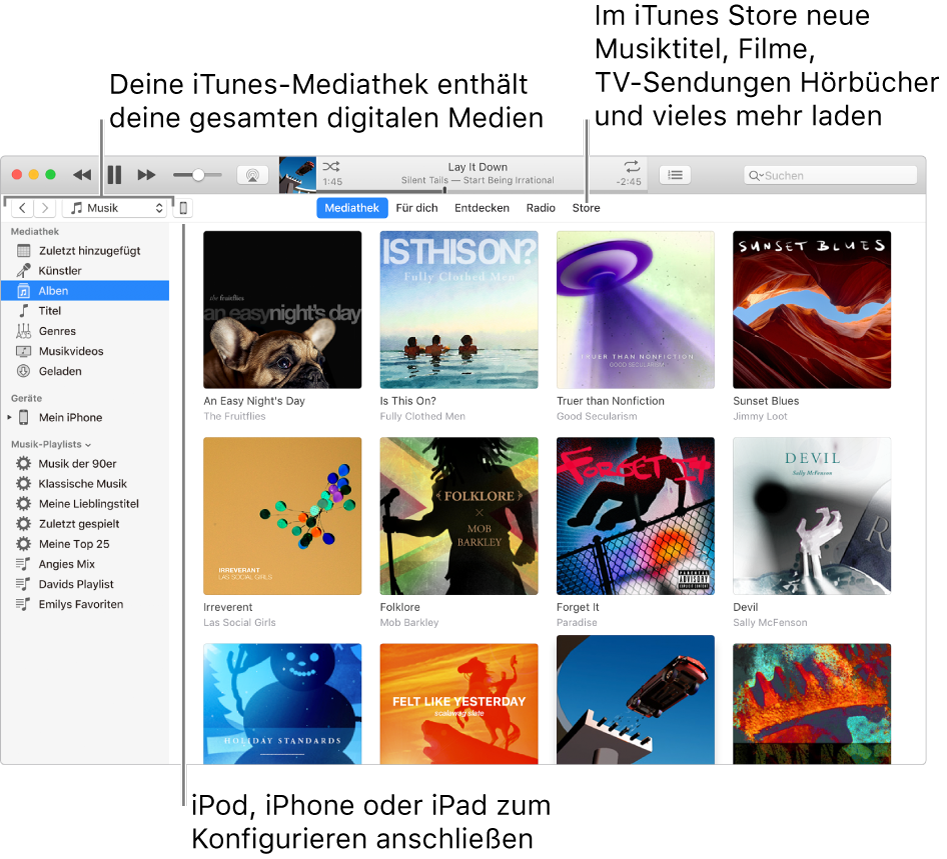Screen dimensions: 947x859
Task: Open the Up Next list icon
Action: (675, 175)
